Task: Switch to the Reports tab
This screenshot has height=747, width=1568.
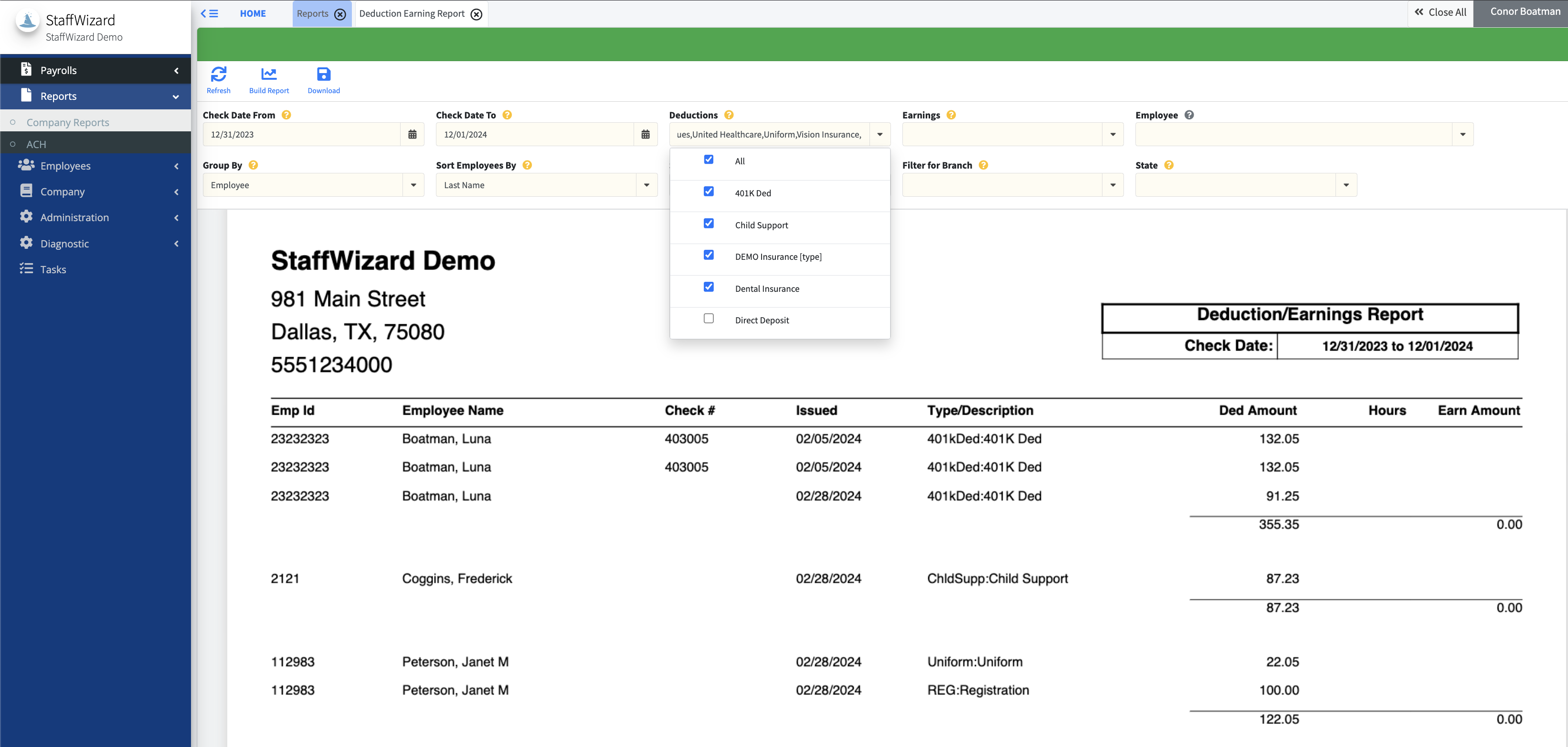Action: (312, 13)
